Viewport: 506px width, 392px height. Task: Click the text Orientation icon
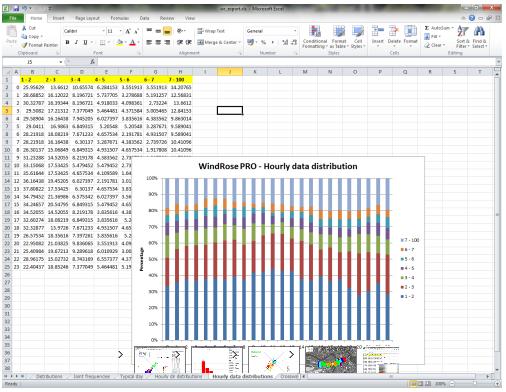[180, 31]
